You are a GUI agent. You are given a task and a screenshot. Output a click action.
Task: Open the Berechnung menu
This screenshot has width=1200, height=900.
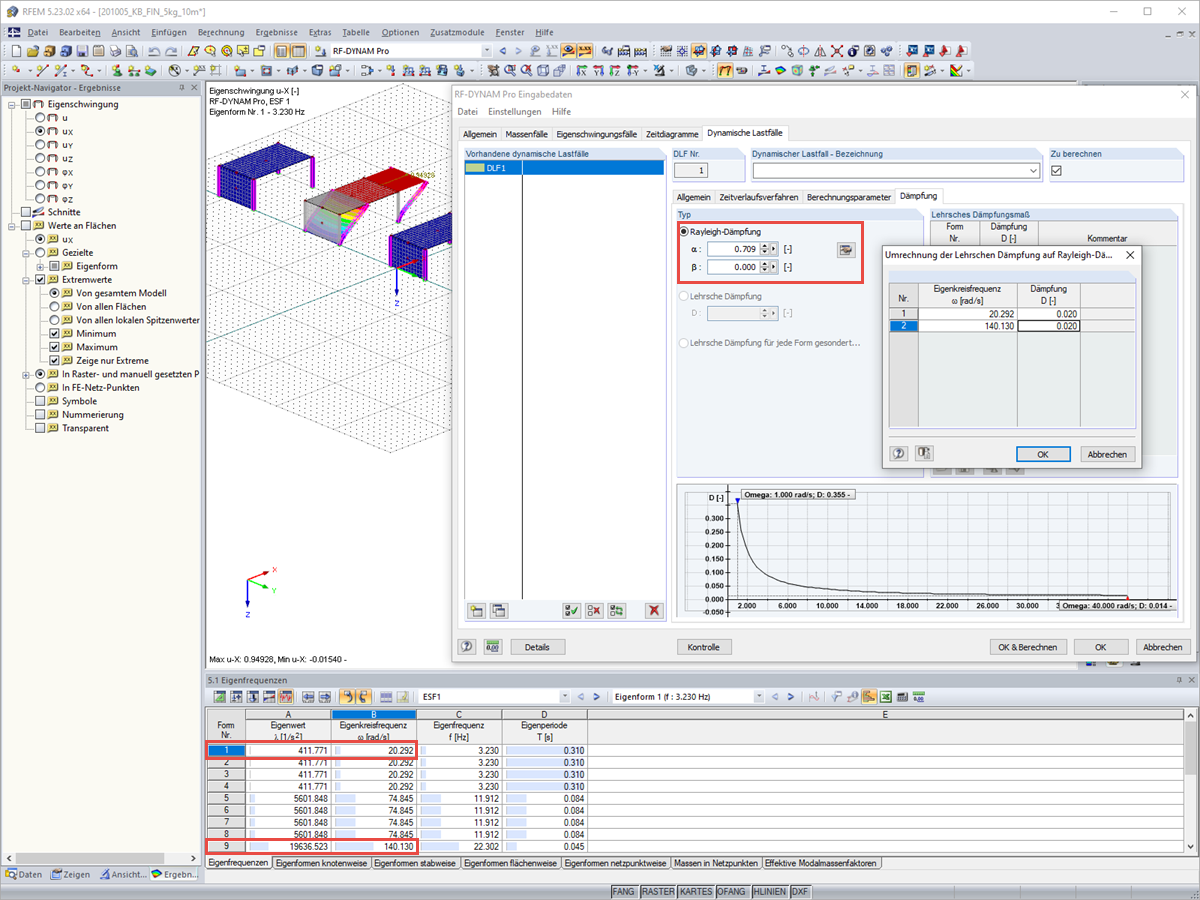click(x=220, y=32)
